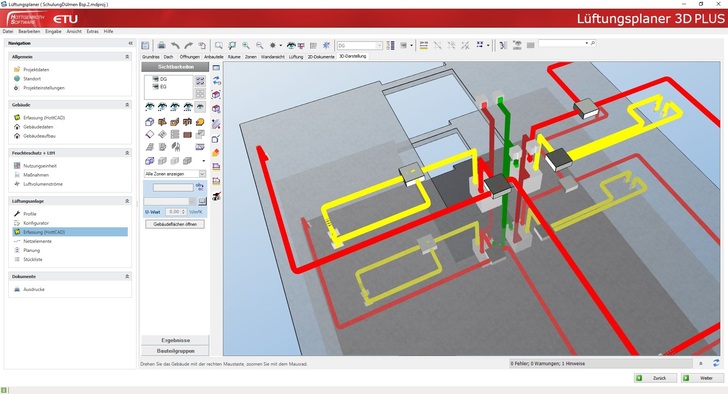
Task: Open the Bauteilgruppen panel
Action: pyautogui.click(x=175, y=351)
